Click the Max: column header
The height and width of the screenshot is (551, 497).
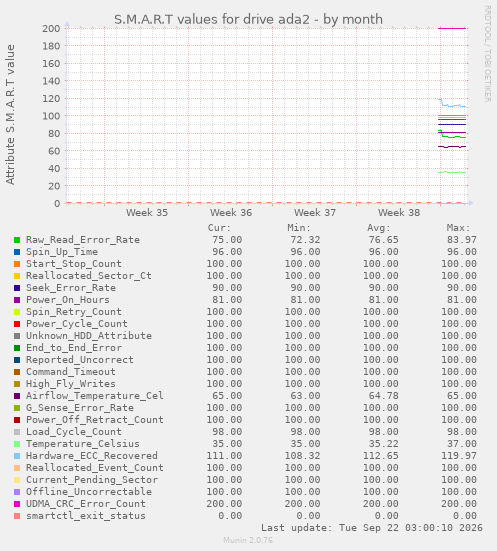(458, 228)
